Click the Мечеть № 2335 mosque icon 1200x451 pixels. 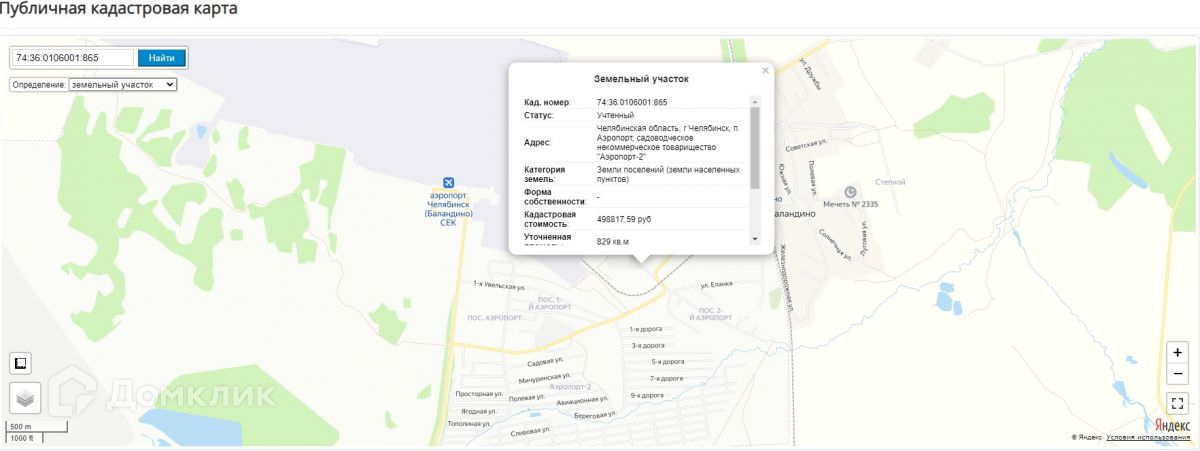coord(851,191)
